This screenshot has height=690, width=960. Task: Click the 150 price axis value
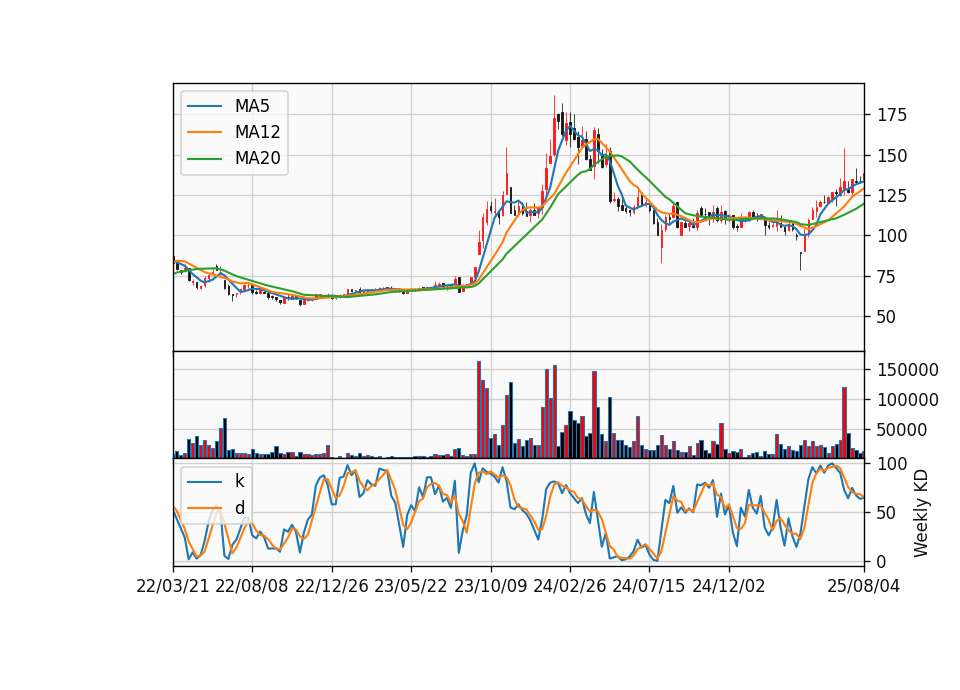[x=892, y=156]
